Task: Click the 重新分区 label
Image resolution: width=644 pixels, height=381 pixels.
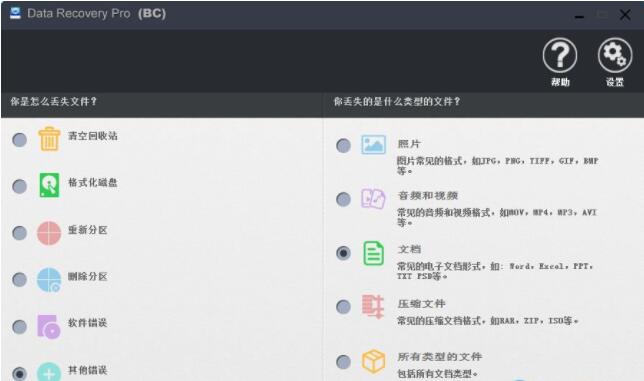Action: pos(87,230)
